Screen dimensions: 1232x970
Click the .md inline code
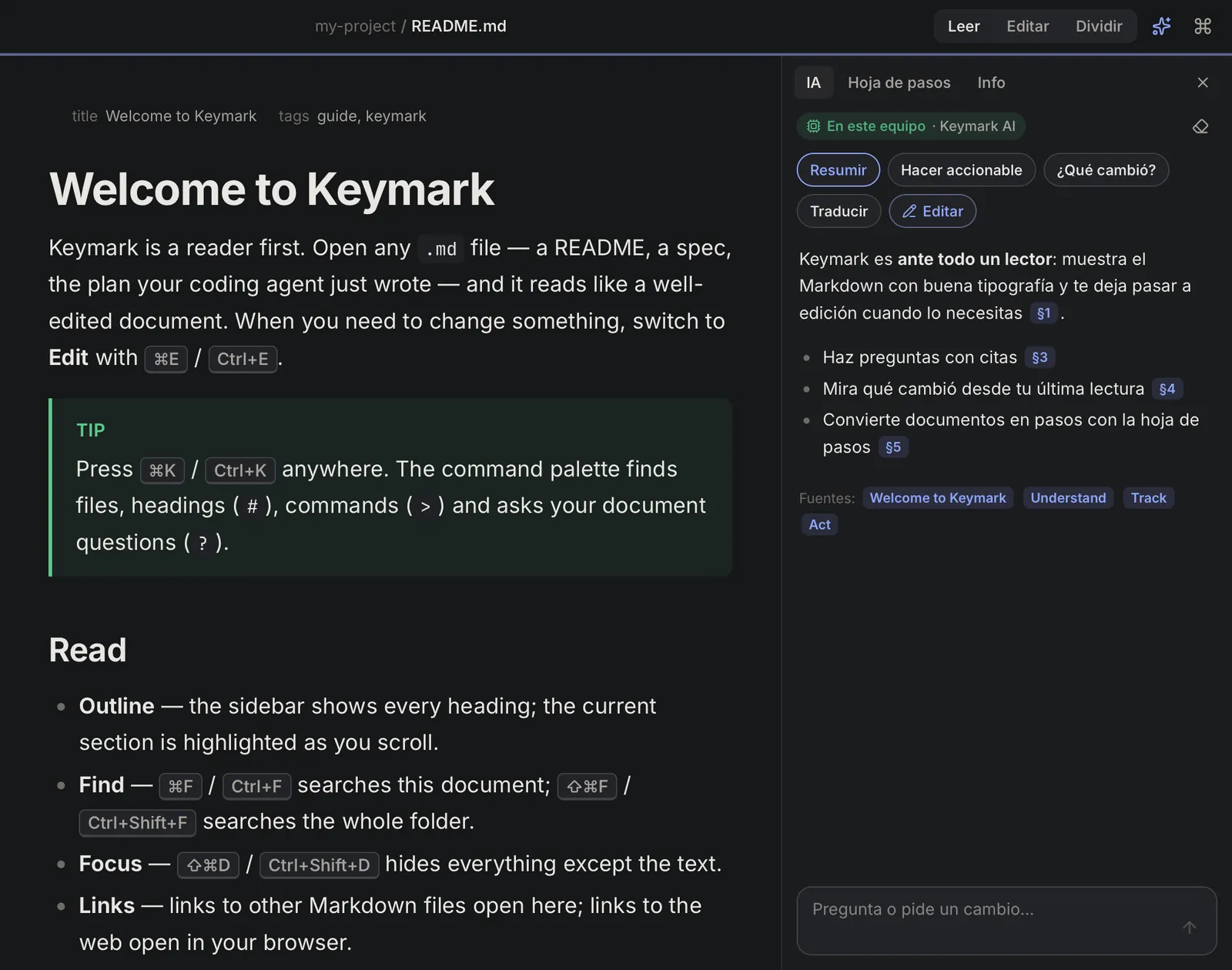coord(441,249)
